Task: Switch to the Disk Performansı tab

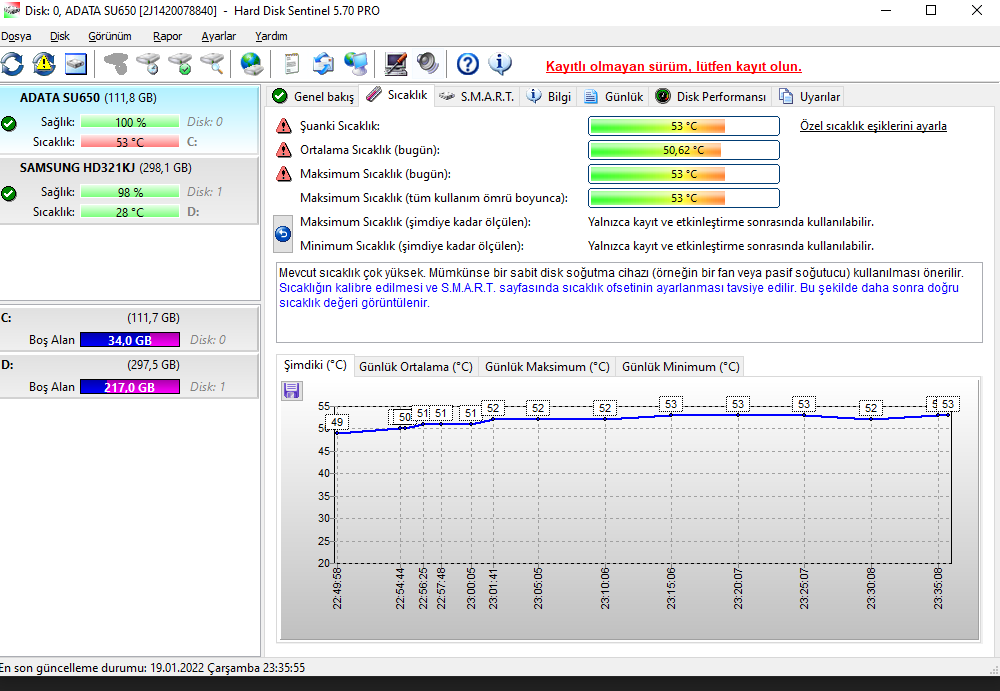Action: [711, 97]
